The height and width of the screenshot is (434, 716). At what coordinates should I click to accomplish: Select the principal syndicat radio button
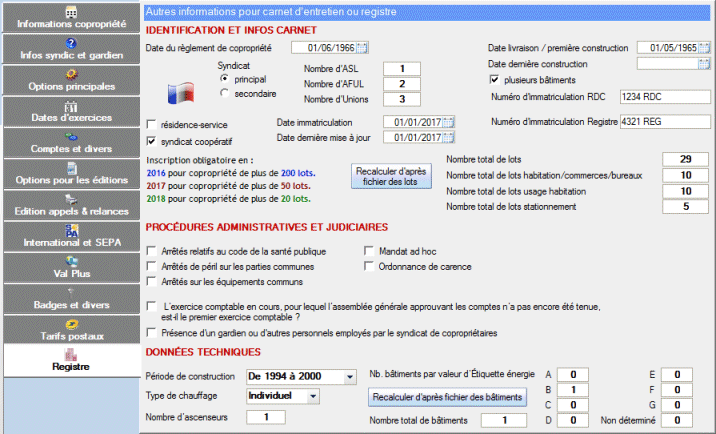click(x=224, y=79)
